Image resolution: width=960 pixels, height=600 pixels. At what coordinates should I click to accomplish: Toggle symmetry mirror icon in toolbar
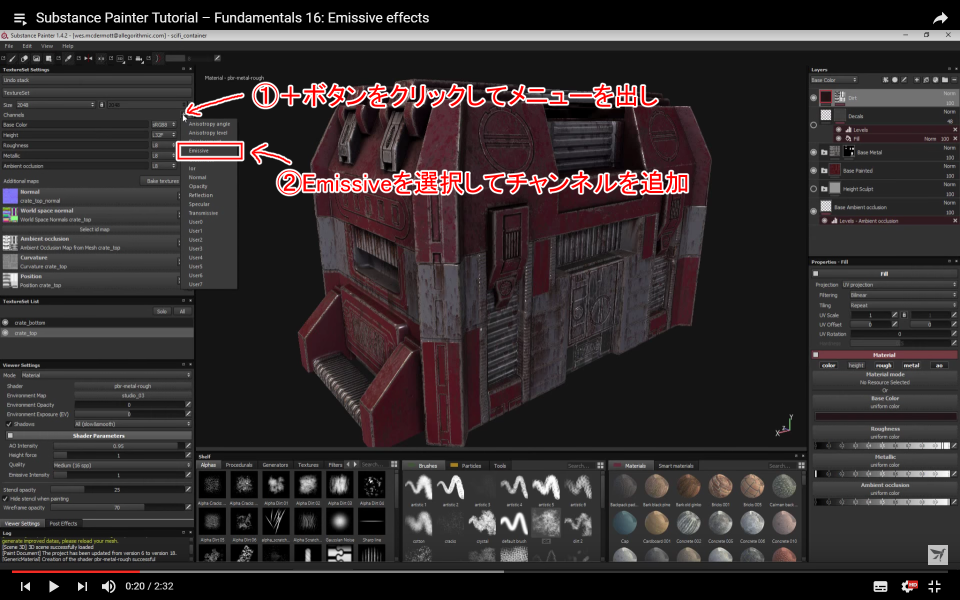pyautogui.click(x=88, y=58)
